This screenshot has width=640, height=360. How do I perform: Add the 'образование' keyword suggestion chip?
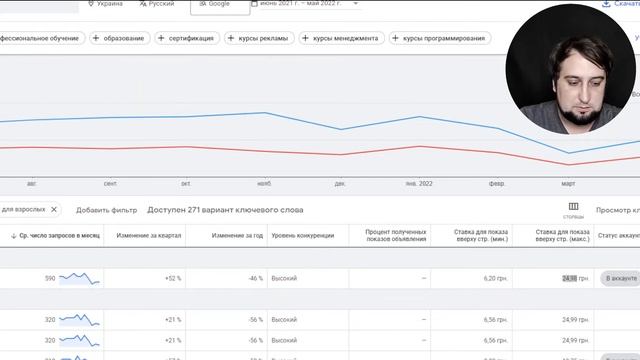point(120,38)
